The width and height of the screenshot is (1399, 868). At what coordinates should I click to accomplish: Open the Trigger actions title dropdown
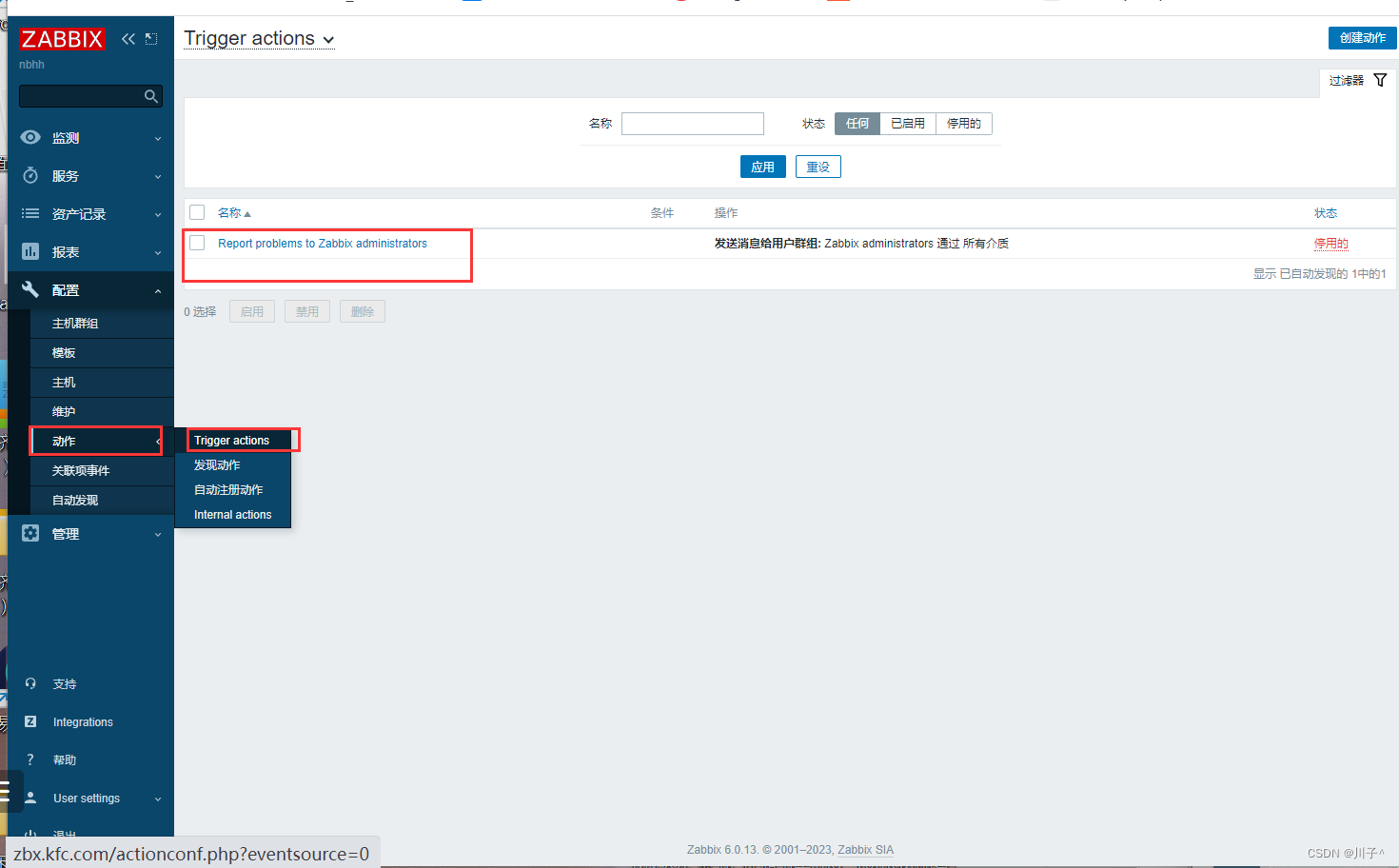click(259, 39)
